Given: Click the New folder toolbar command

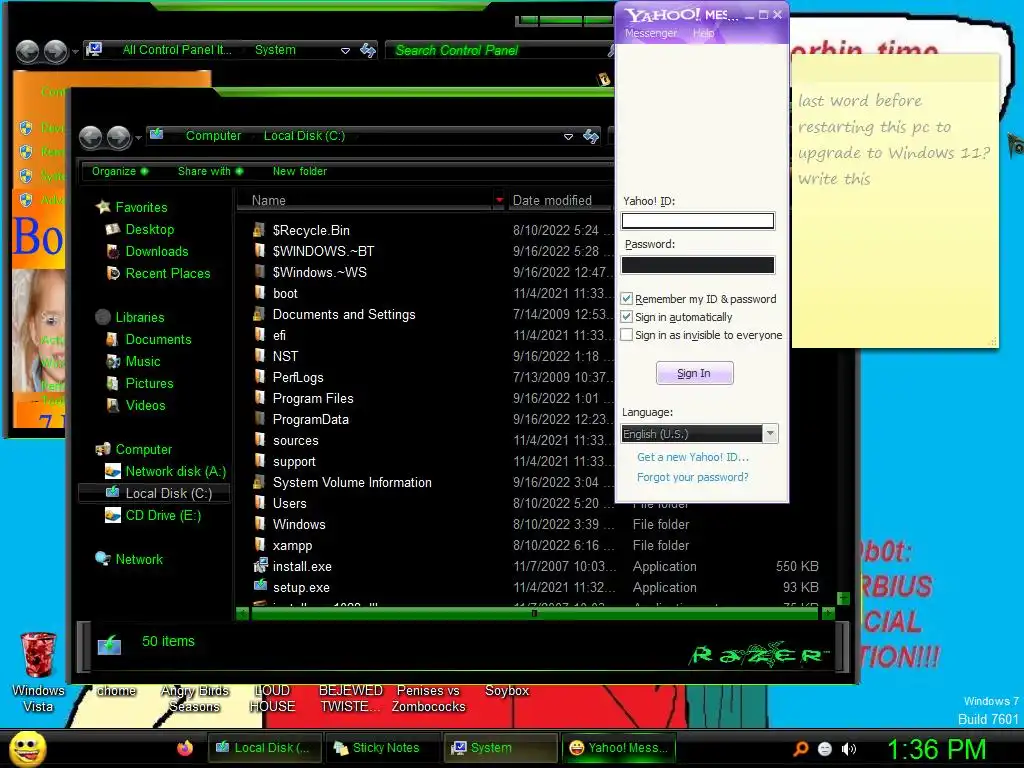Looking at the screenshot, I should [x=299, y=171].
